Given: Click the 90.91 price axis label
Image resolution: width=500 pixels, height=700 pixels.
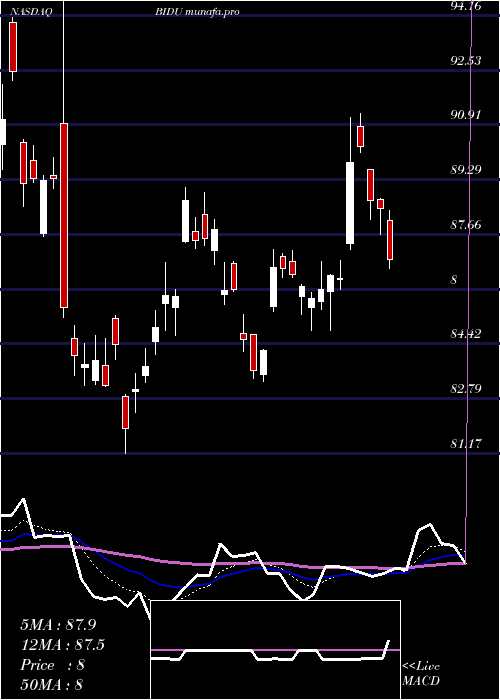Looking at the screenshot, I should [466, 115].
